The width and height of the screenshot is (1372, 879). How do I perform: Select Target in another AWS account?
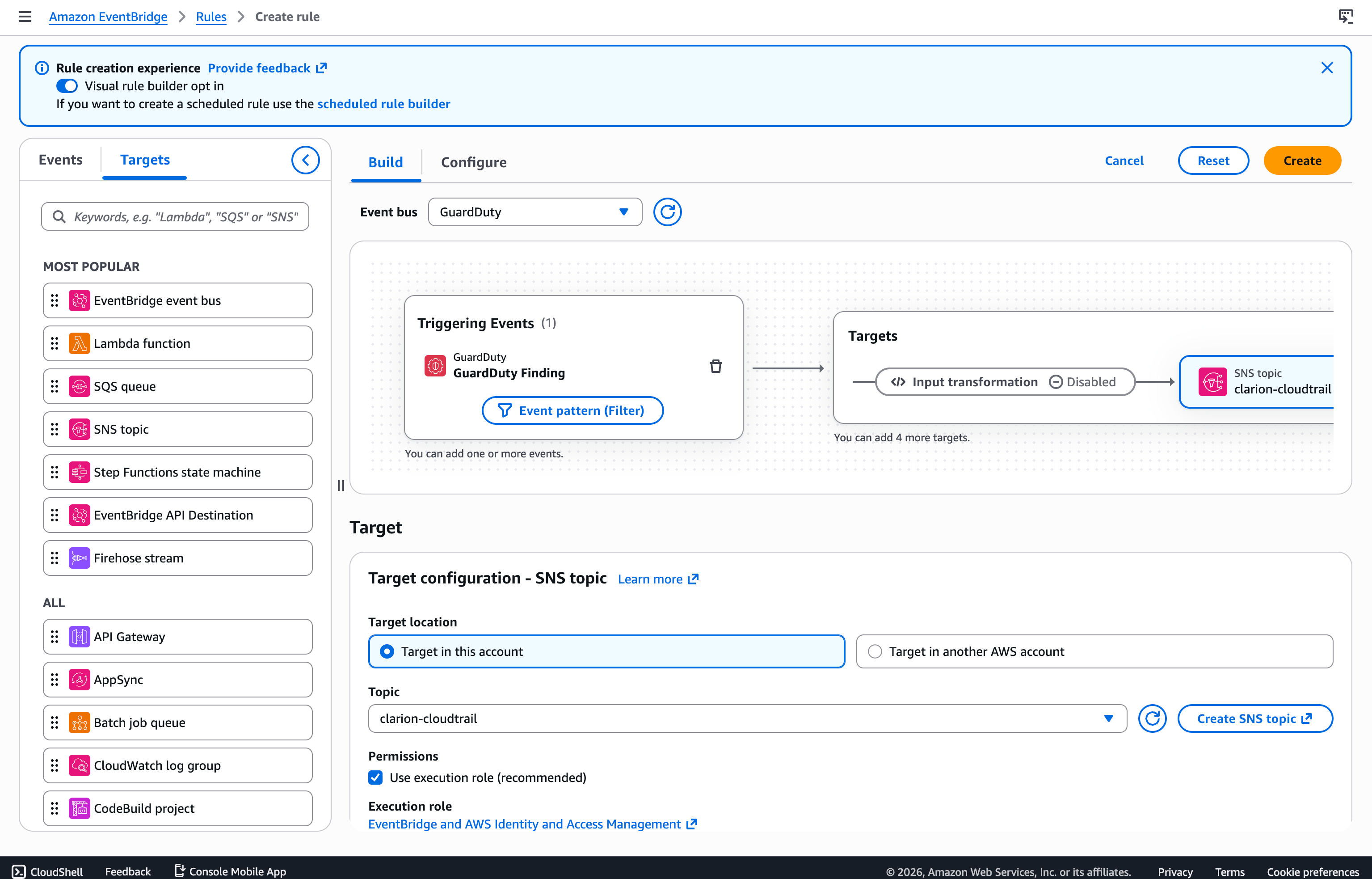(1094, 651)
